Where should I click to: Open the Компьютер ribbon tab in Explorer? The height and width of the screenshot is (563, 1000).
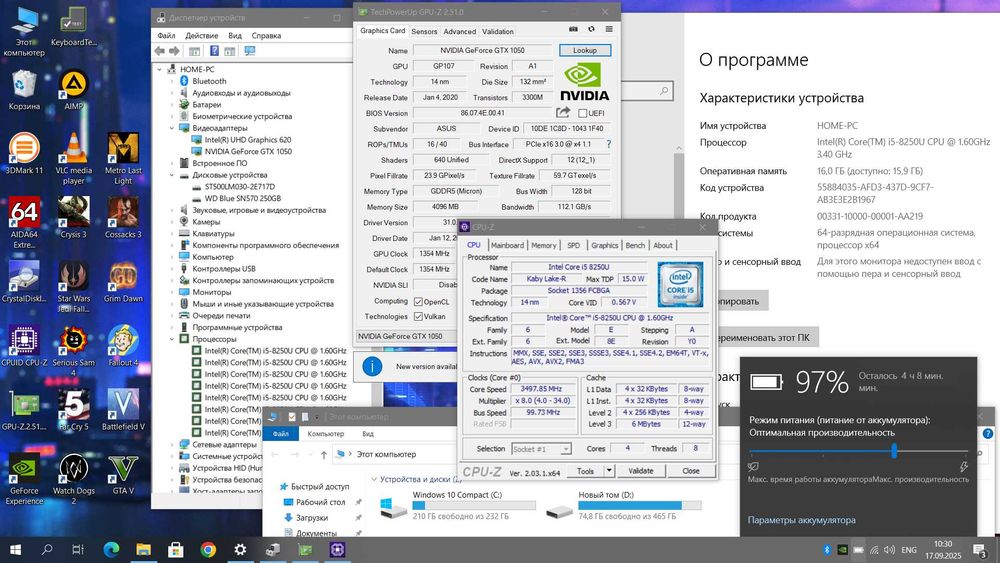click(326, 434)
